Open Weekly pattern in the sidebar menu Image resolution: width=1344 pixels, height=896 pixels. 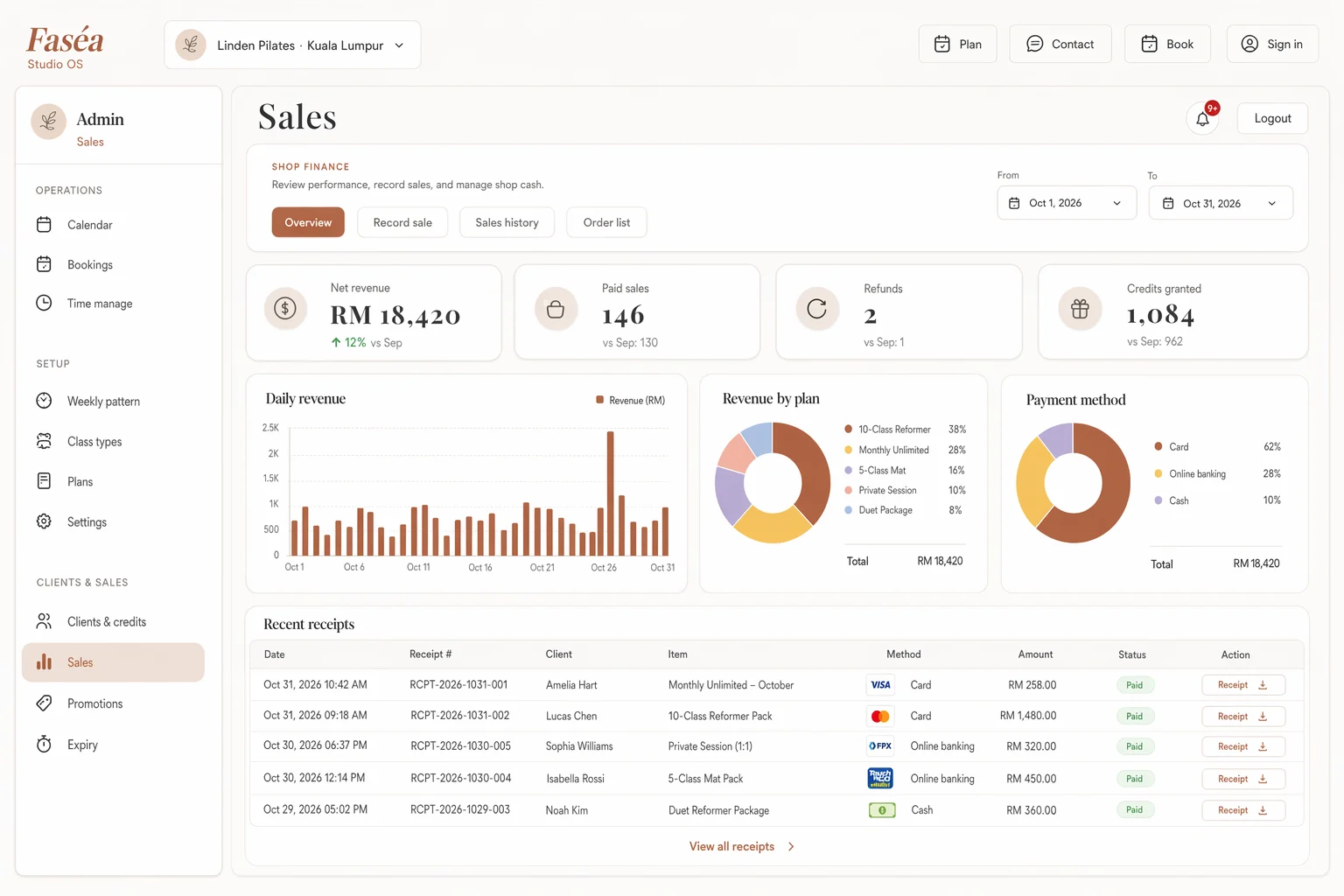pyautogui.click(x=113, y=401)
